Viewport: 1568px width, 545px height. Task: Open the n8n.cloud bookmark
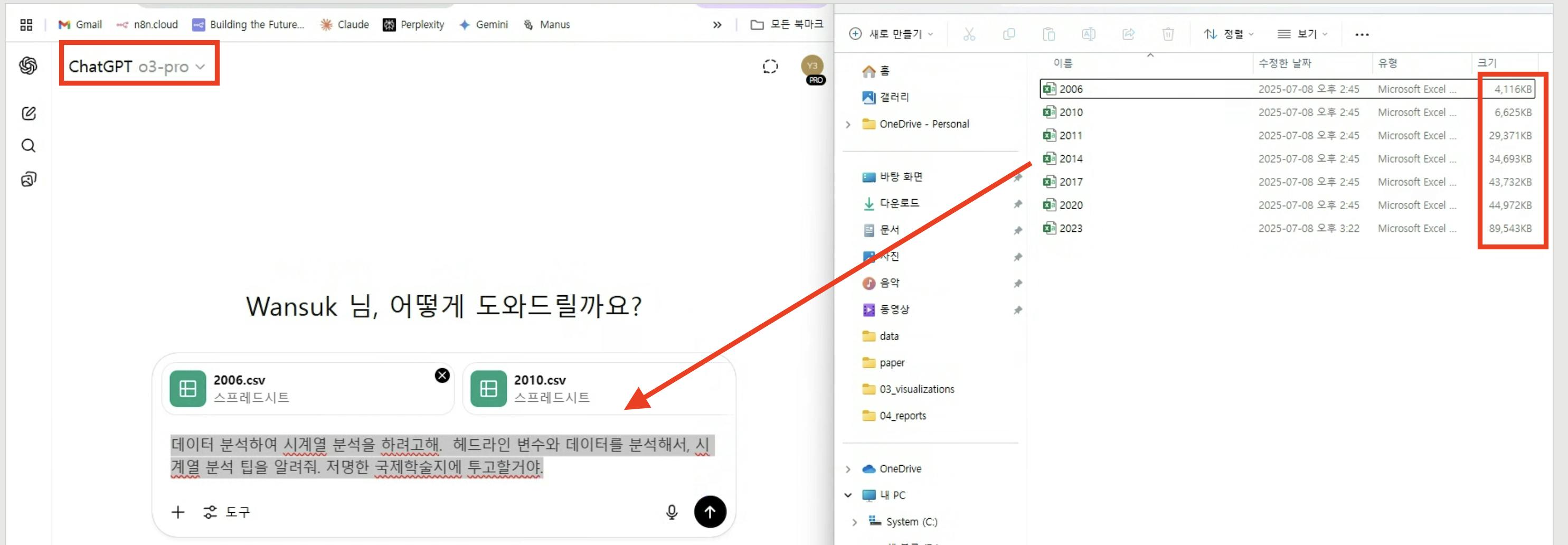pyautogui.click(x=147, y=24)
